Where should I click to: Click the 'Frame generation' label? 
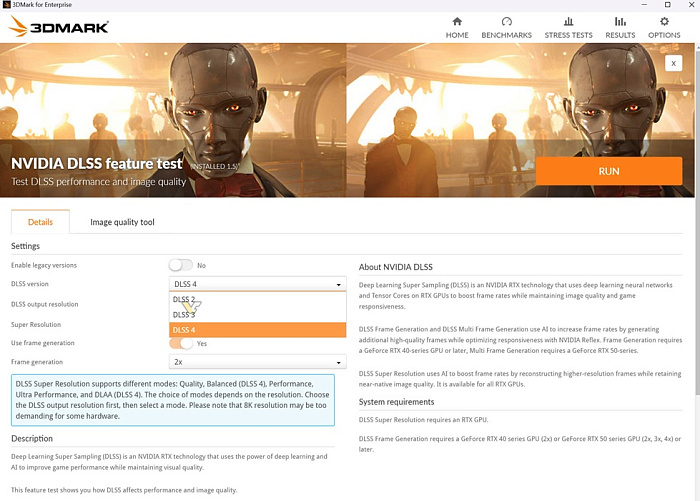point(37,362)
